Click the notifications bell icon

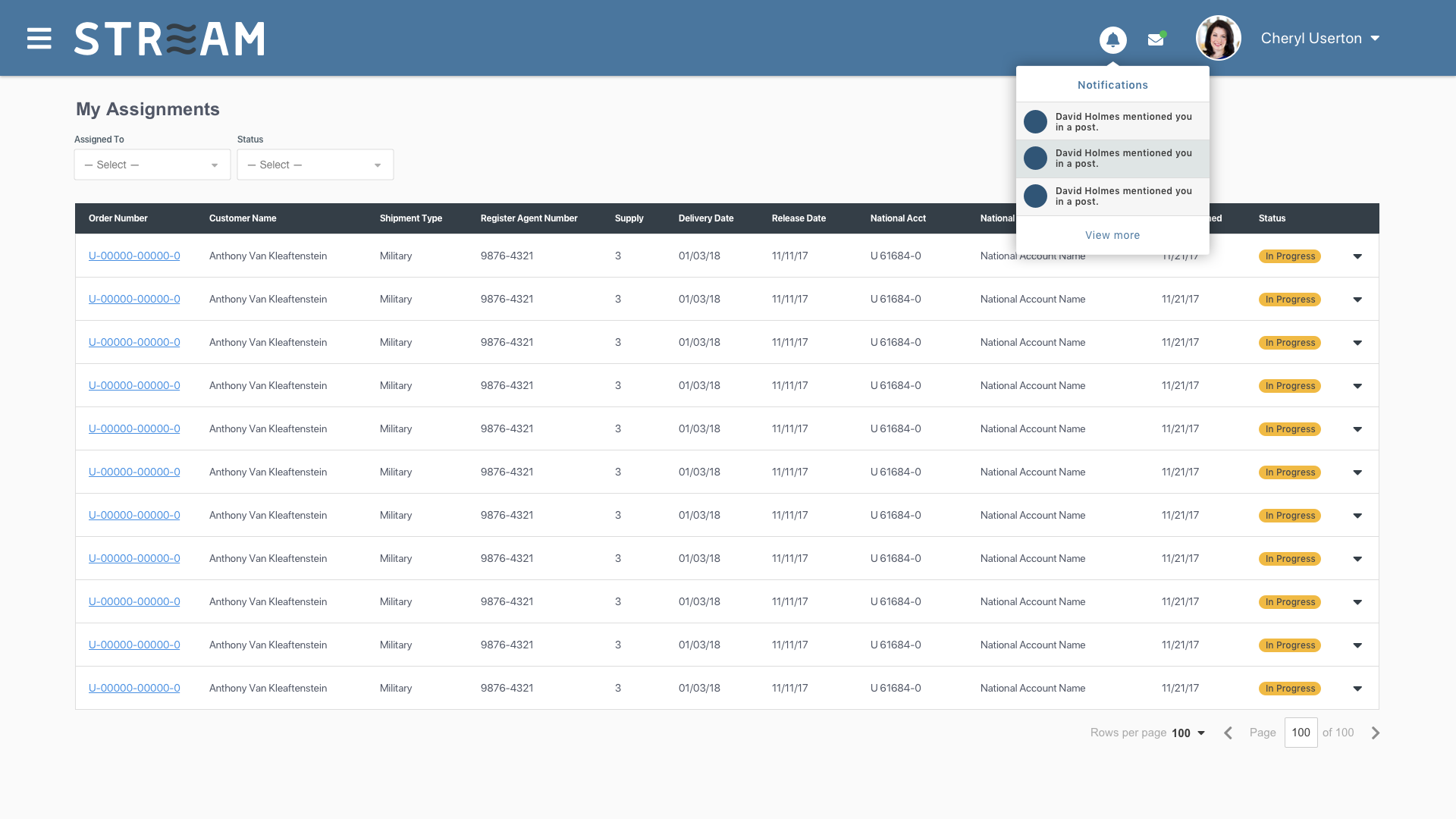1112,39
